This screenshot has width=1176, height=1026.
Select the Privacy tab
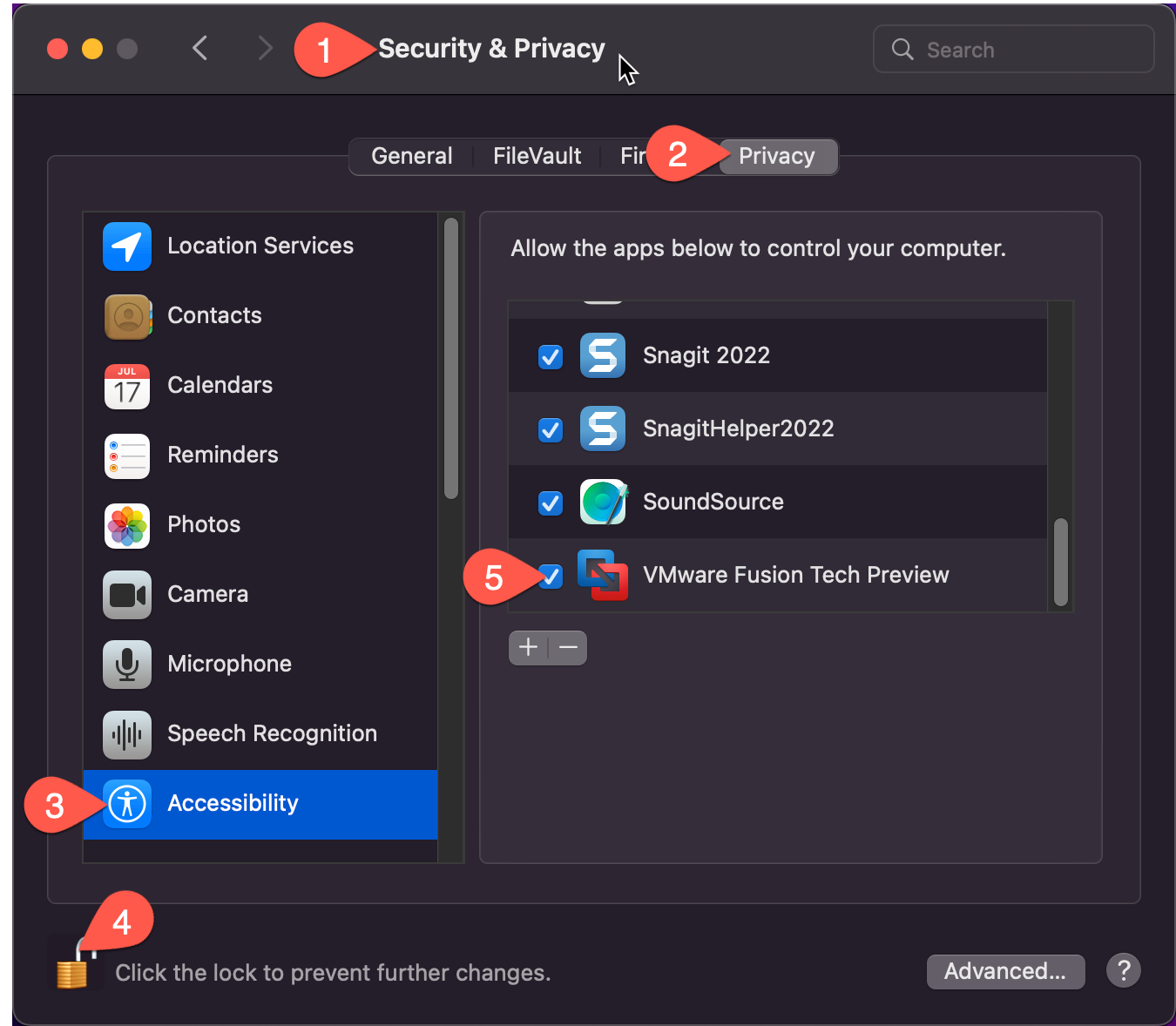coord(777,157)
